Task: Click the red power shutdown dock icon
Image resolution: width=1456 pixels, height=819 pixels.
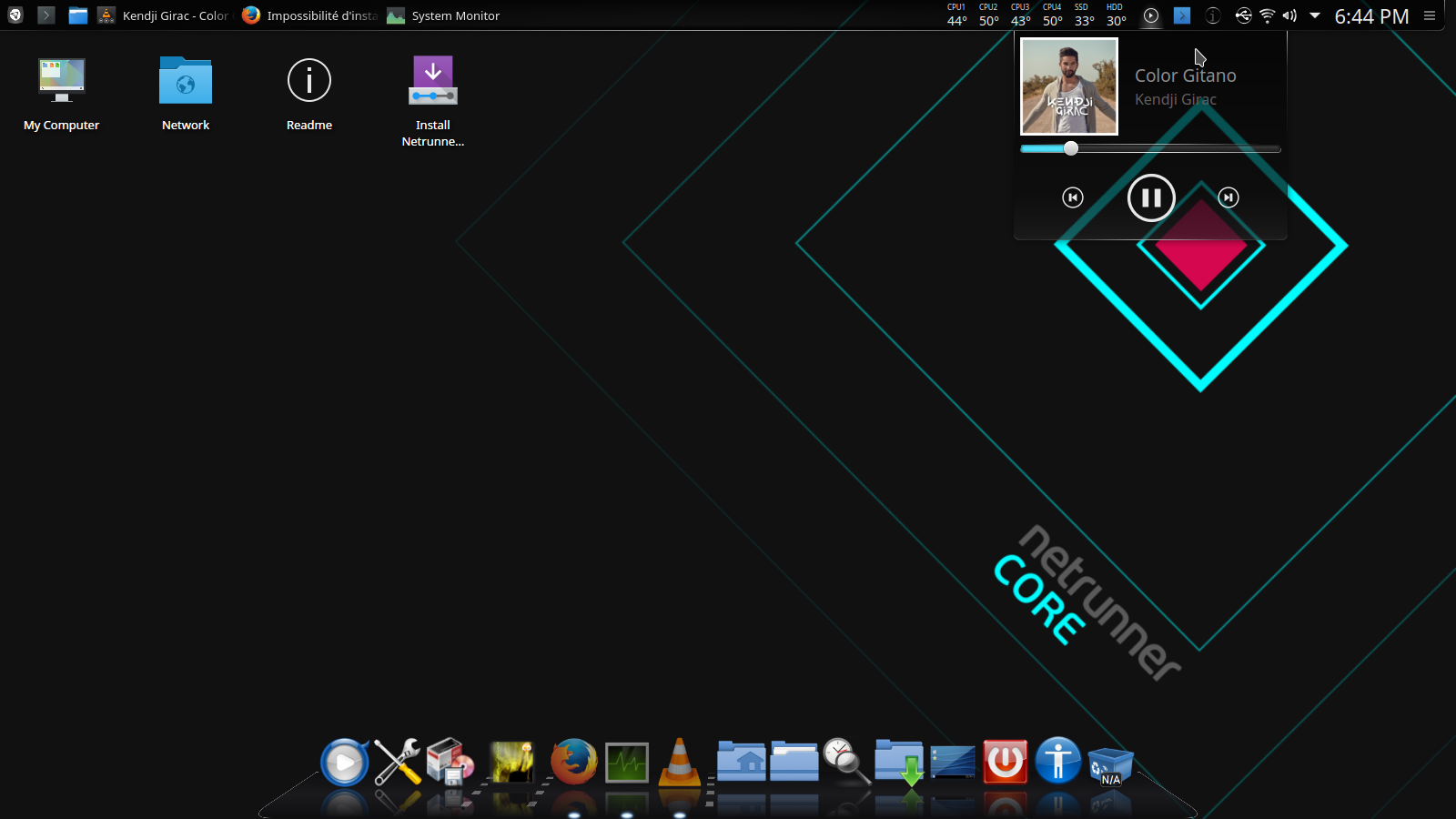Action: [1006, 763]
